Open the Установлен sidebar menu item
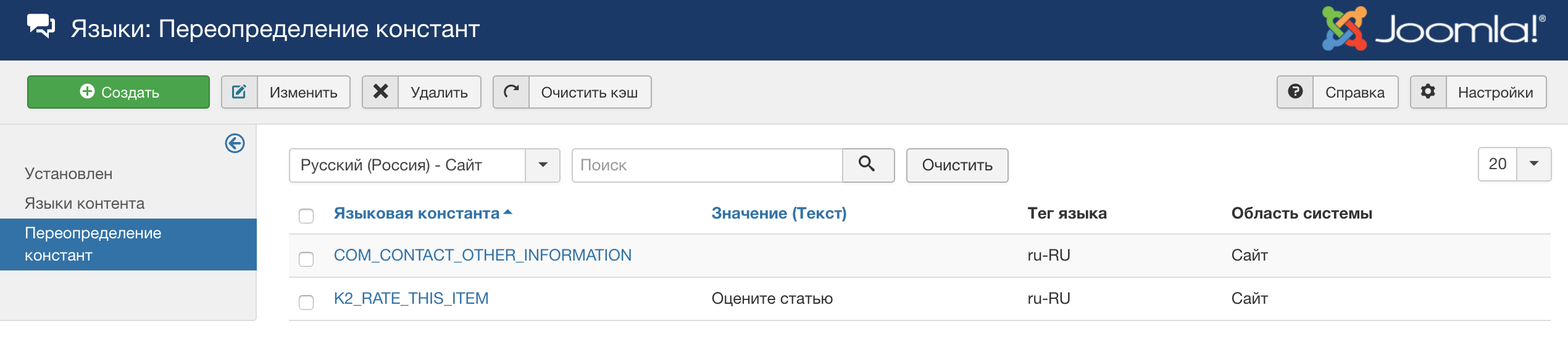Viewport: 1568px width, 347px height. (69, 173)
